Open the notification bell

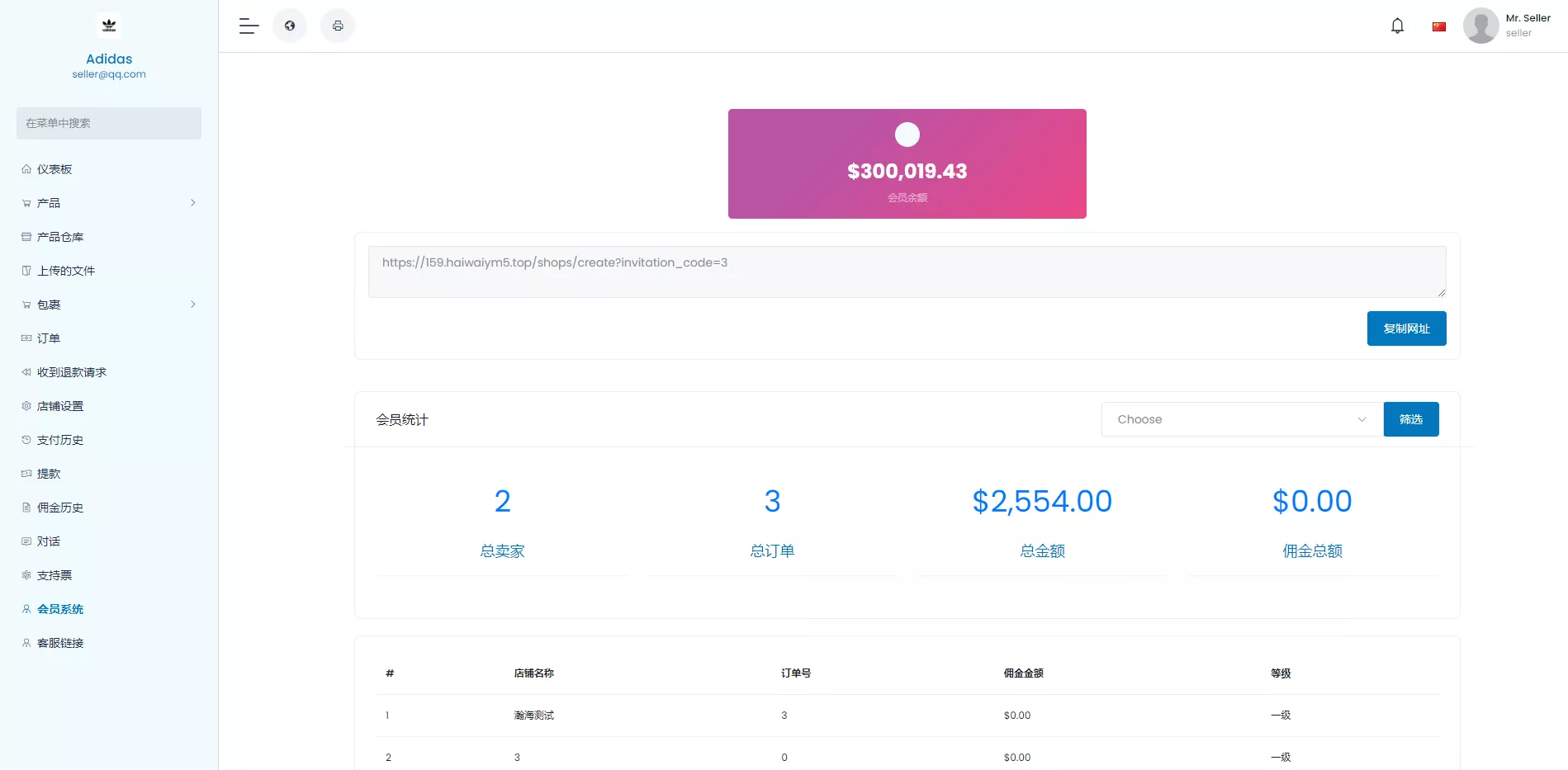[x=1397, y=26]
